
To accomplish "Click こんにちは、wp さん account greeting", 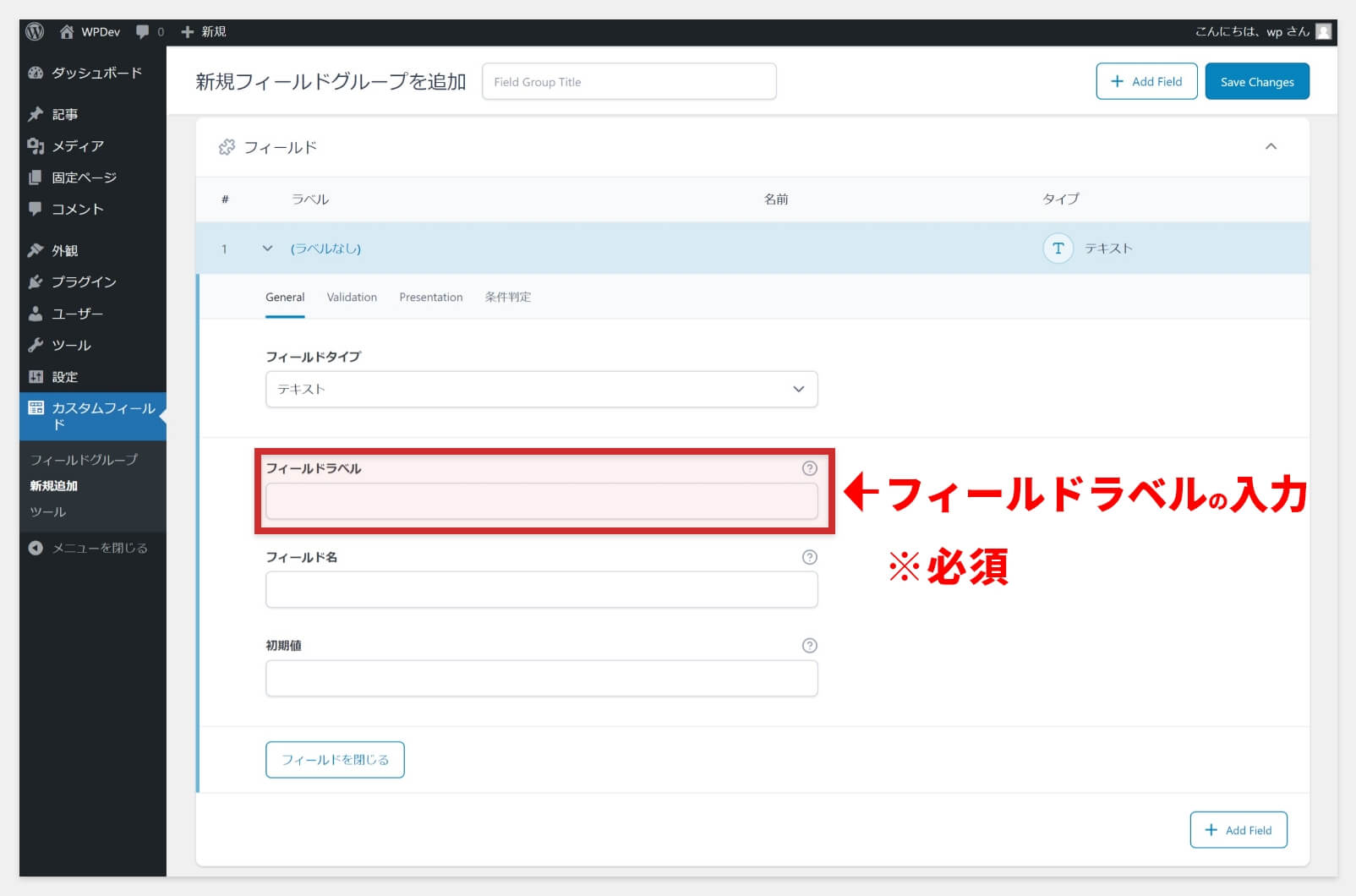I will pos(1252,31).
